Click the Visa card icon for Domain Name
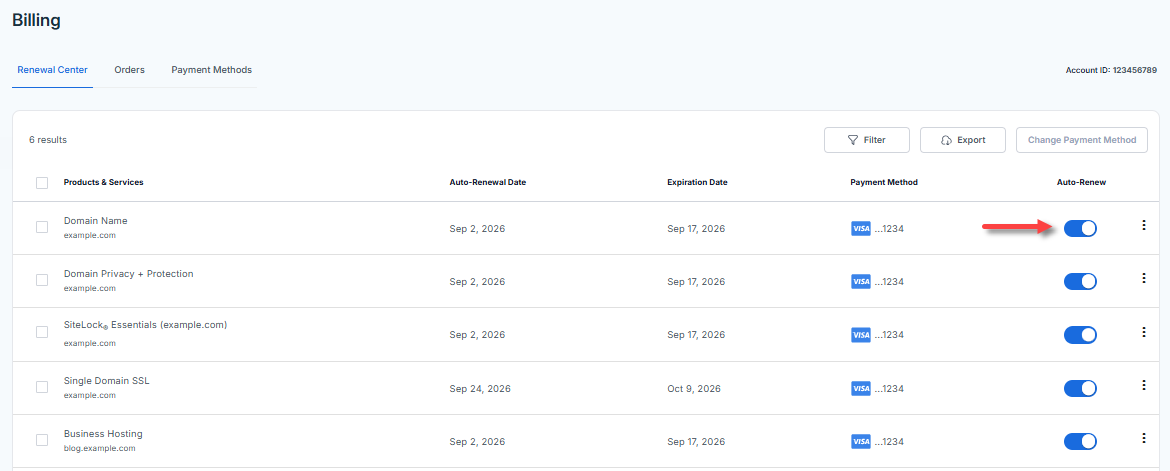 coord(860,229)
